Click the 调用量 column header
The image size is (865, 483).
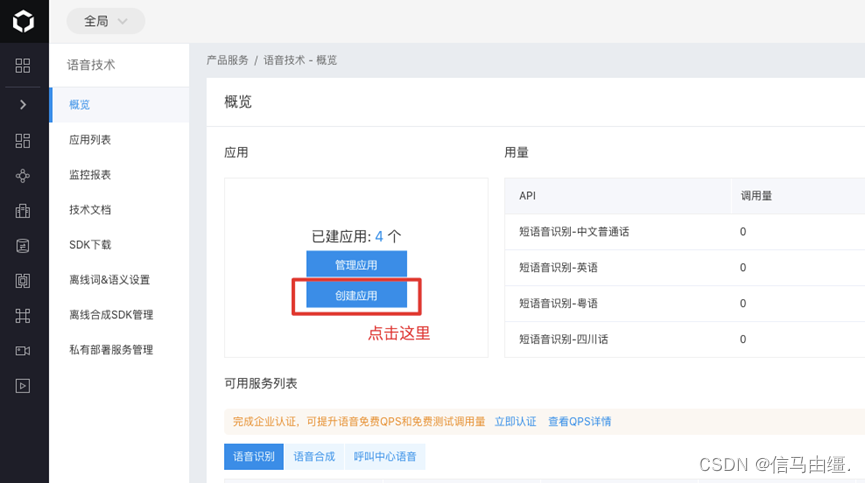coord(756,196)
